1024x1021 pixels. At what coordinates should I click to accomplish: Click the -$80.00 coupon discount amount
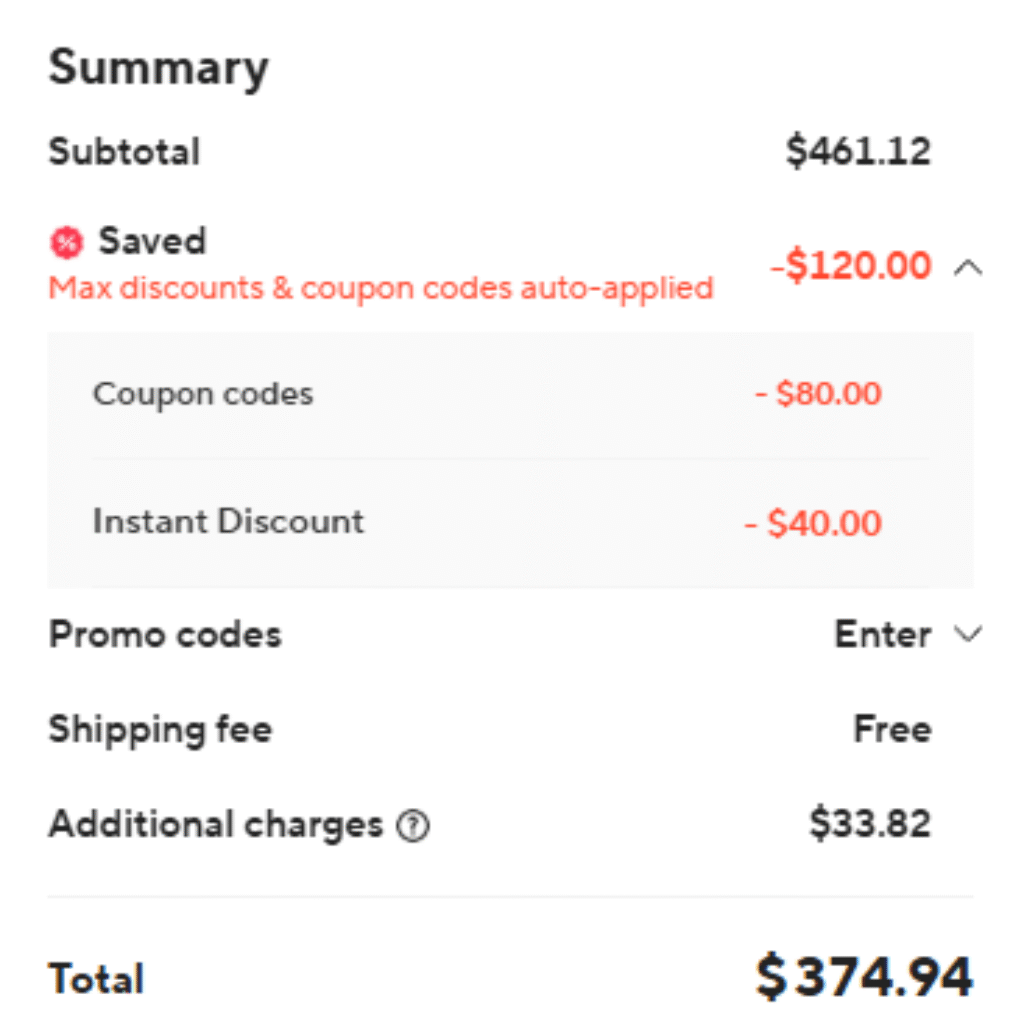click(x=818, y=393)
